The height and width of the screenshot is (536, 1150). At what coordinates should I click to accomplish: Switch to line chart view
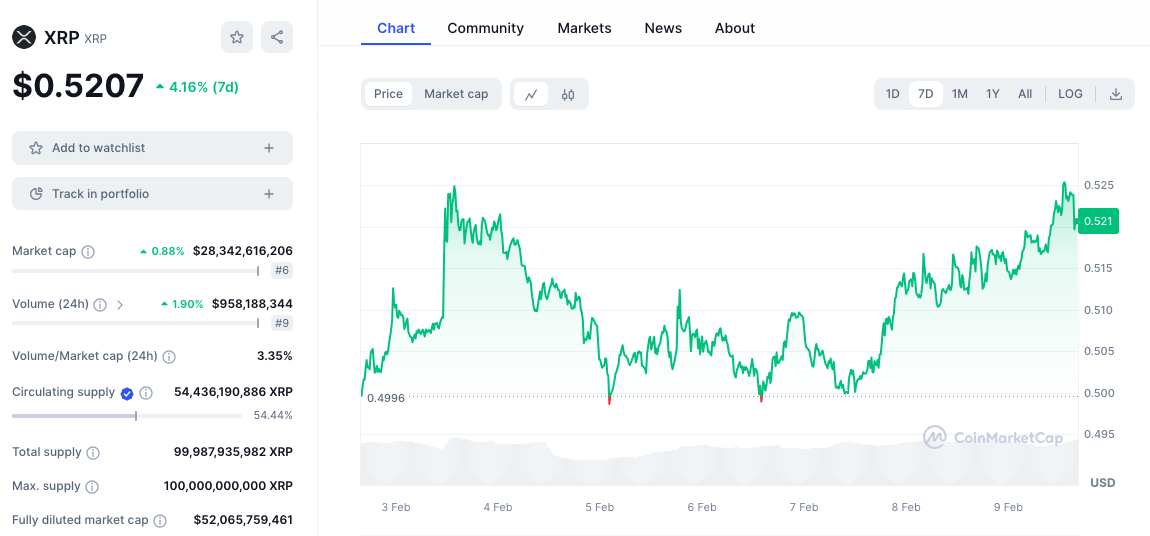531,94
